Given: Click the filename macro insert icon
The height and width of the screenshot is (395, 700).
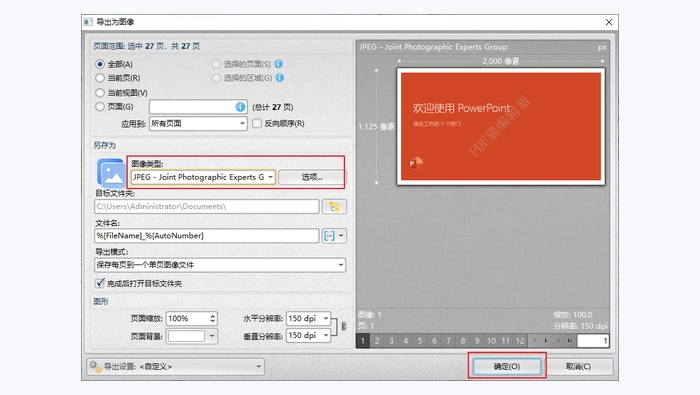Looking at the screenshot, I should 329,236.
